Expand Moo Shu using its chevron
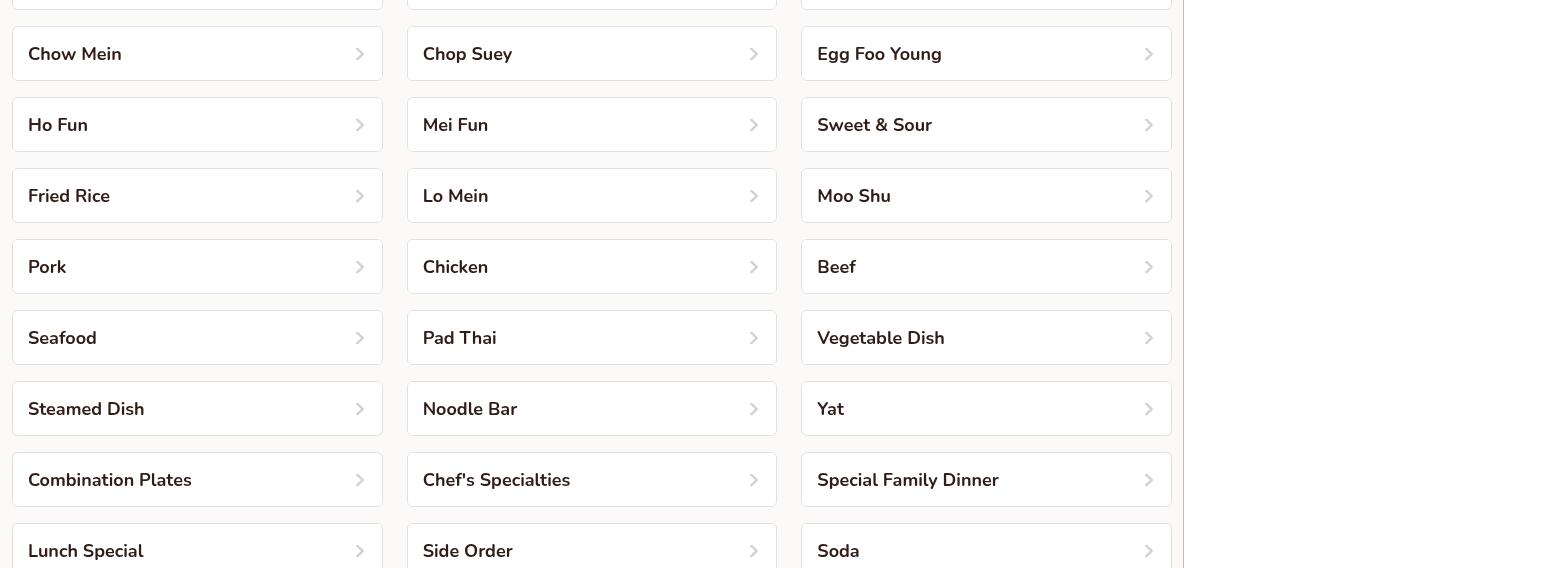The height and width of the screenshot is (568, 1544). [x=1148, y=196]
